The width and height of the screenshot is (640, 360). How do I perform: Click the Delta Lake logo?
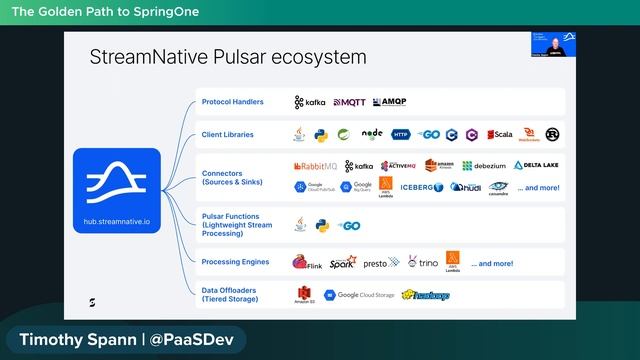pyautogui.click(x=536, y=165)
